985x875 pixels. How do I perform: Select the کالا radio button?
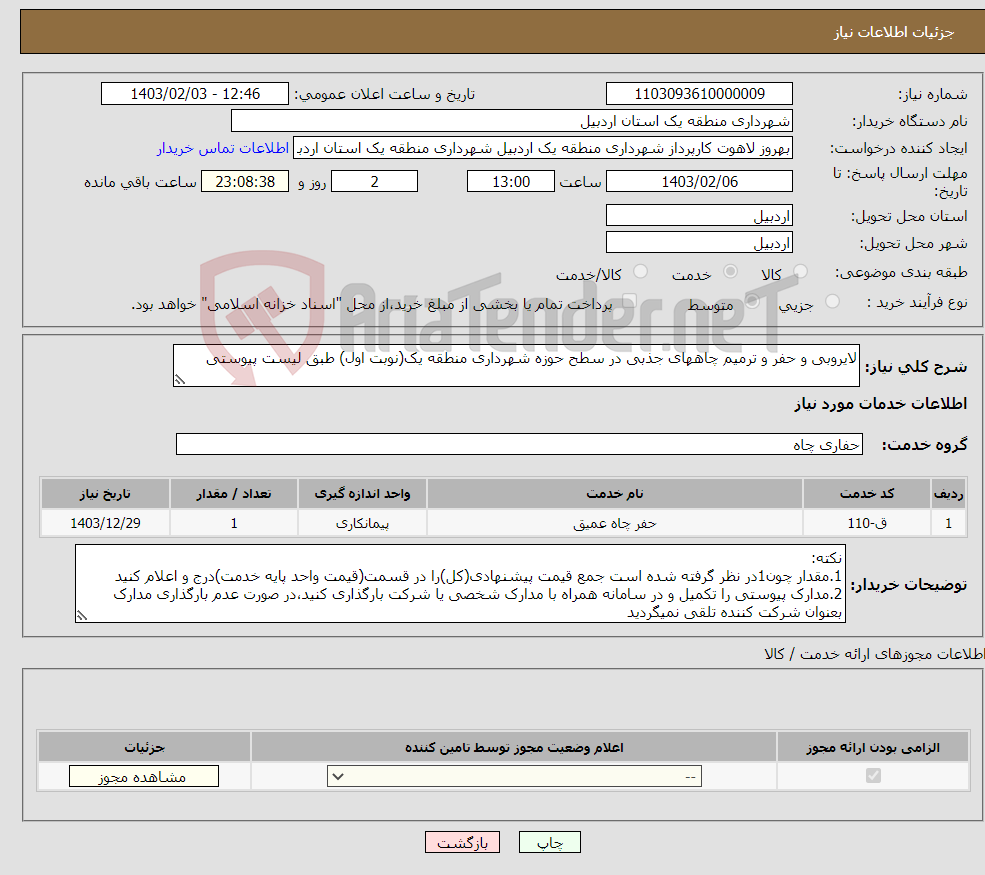click(x=800, y=272)
